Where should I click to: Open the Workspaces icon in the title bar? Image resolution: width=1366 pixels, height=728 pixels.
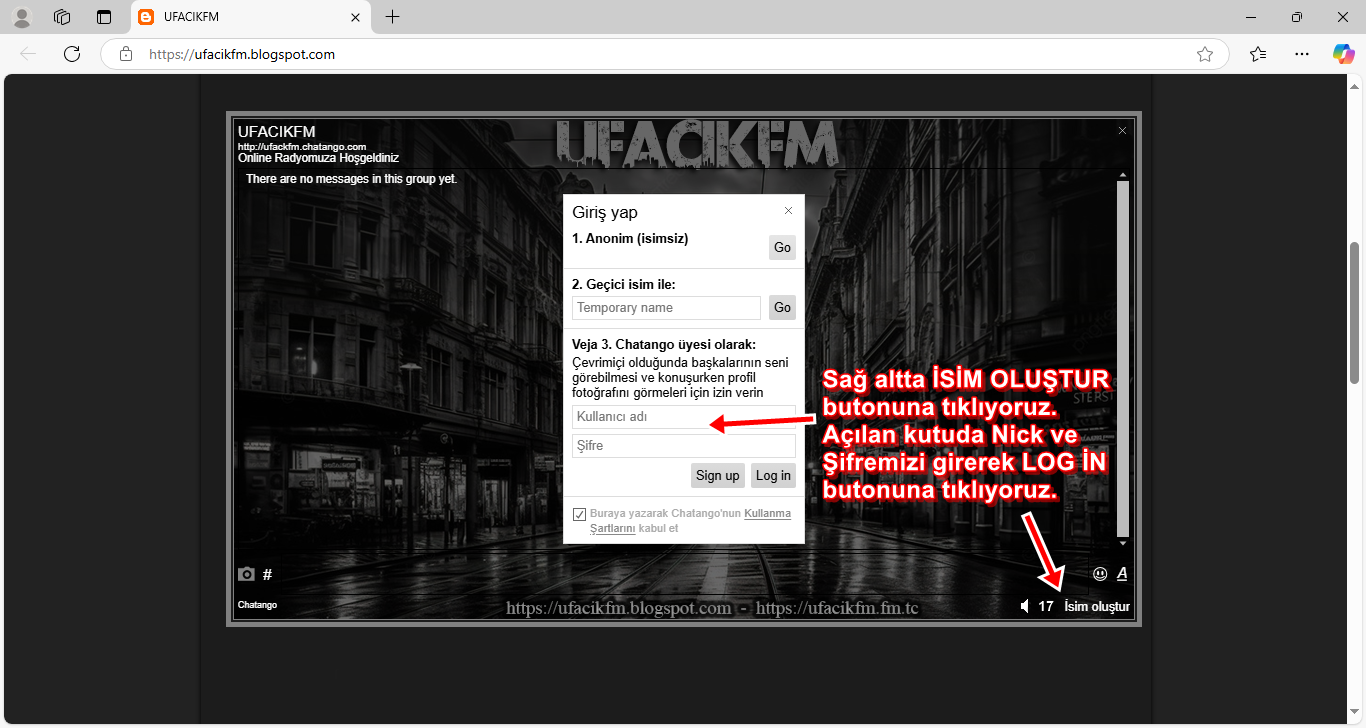tap(62, 17)
